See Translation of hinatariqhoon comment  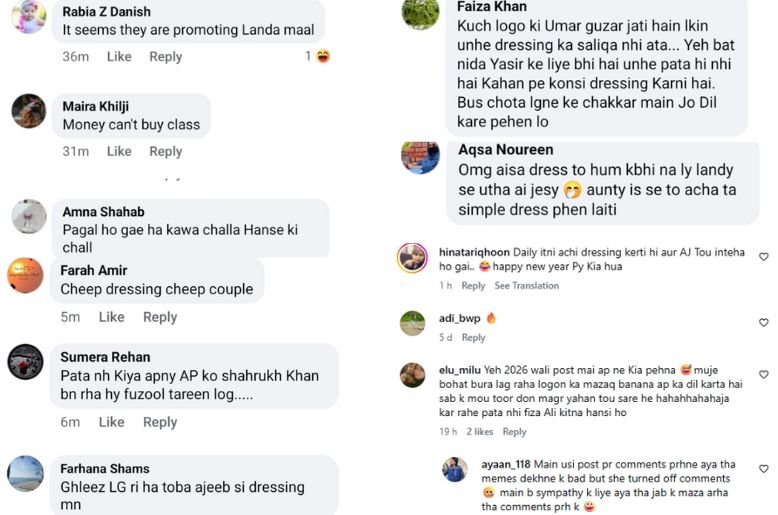click(x=526, y=286)
